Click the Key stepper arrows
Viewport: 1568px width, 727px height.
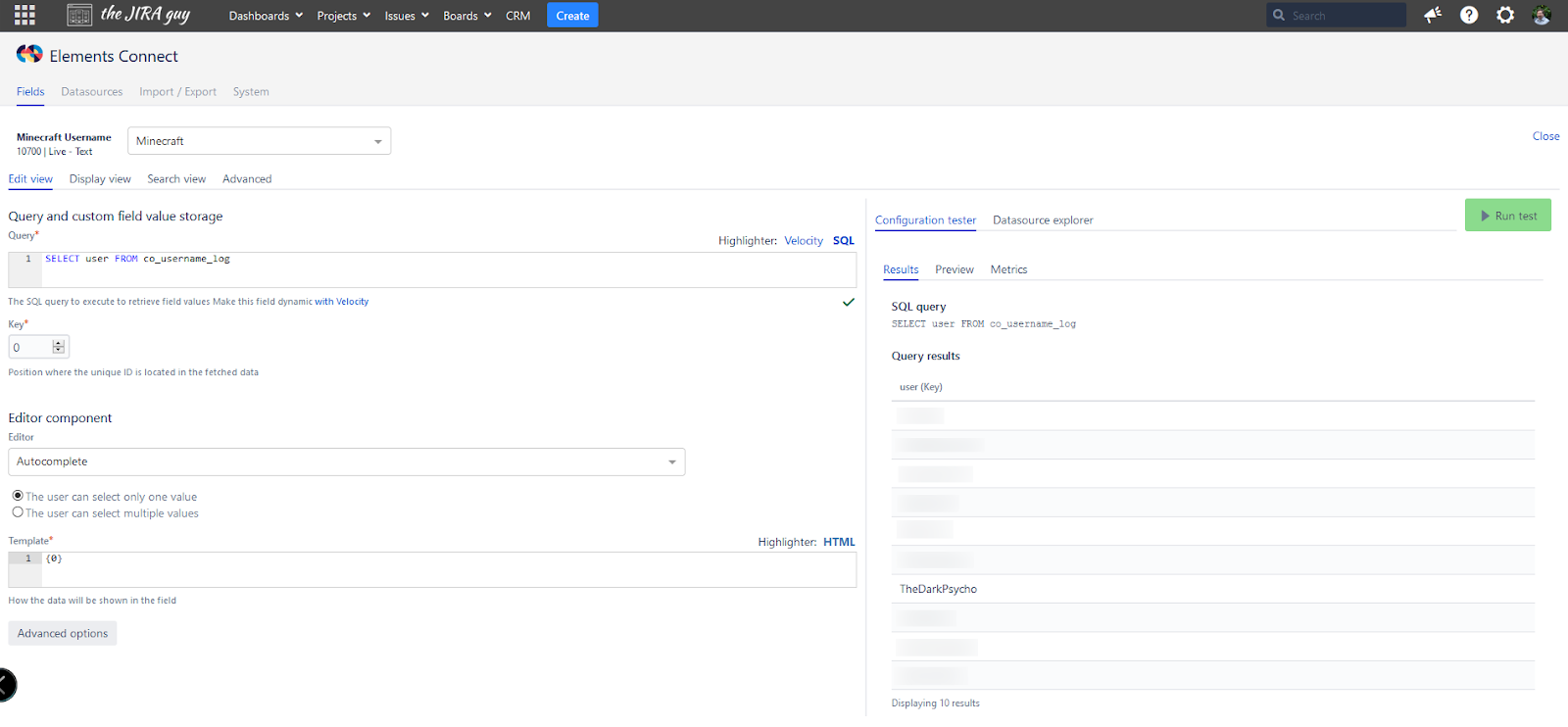(x=59, y=347)
